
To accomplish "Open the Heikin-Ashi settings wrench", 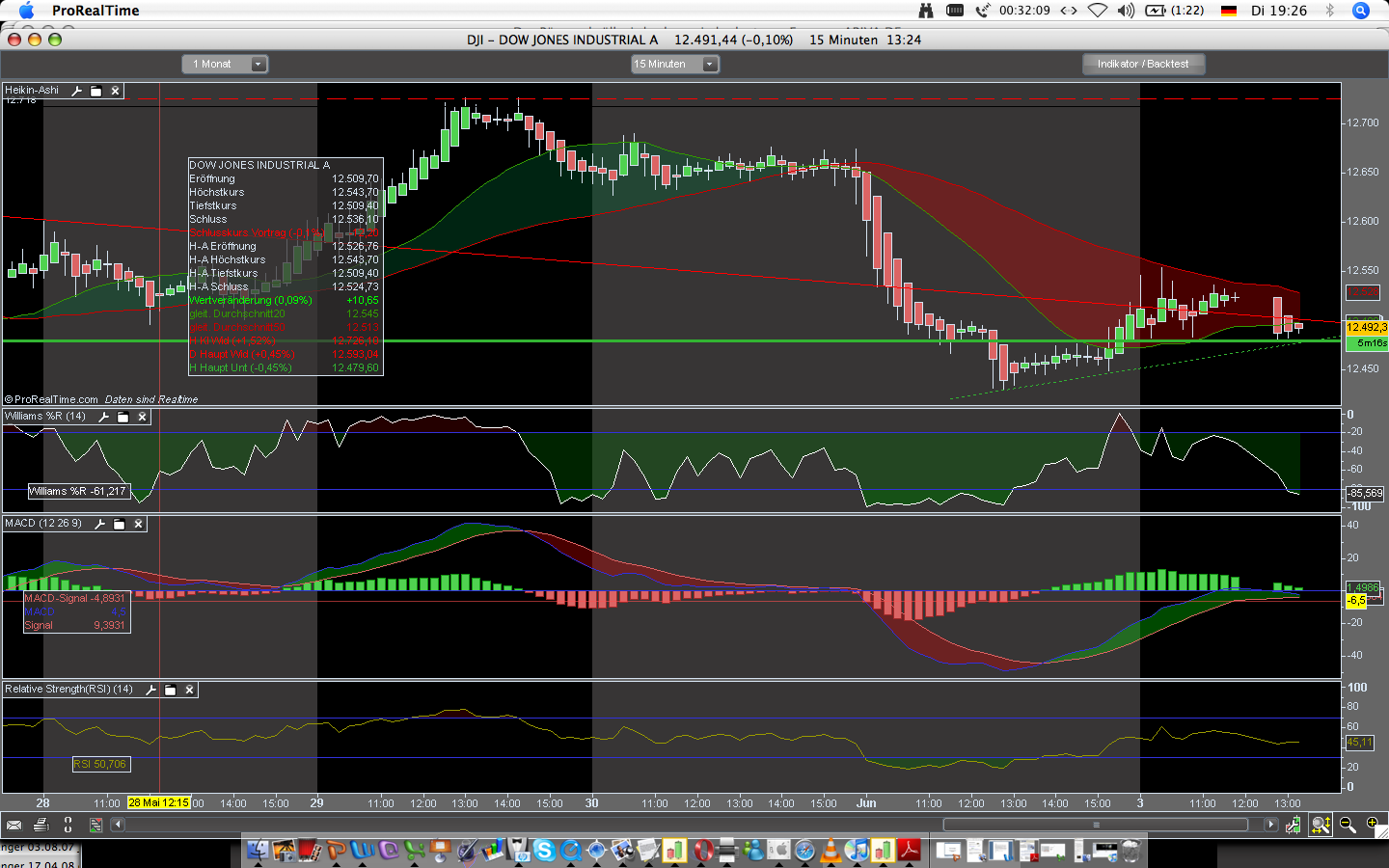I will (77, 91).
